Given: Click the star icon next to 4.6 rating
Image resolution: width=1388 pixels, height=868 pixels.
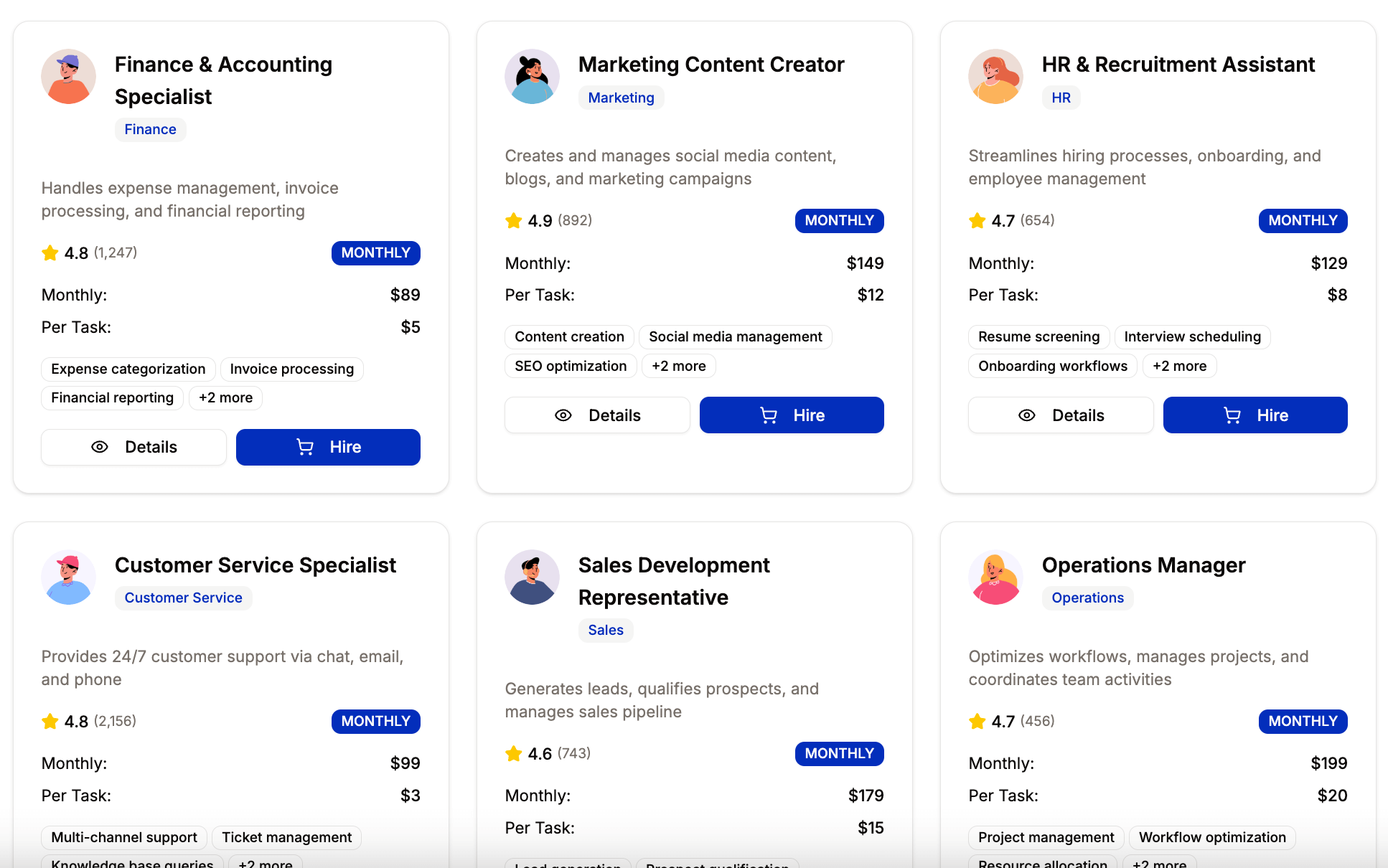Looking at the screenshot, I should [514, 753].
